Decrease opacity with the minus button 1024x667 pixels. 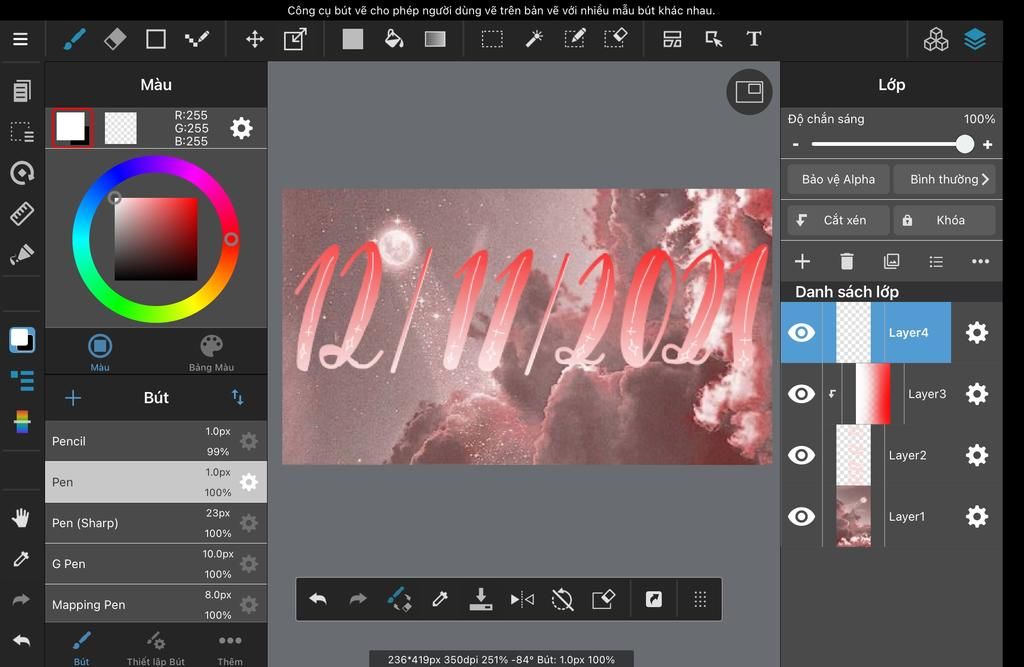tap(795, 144)
